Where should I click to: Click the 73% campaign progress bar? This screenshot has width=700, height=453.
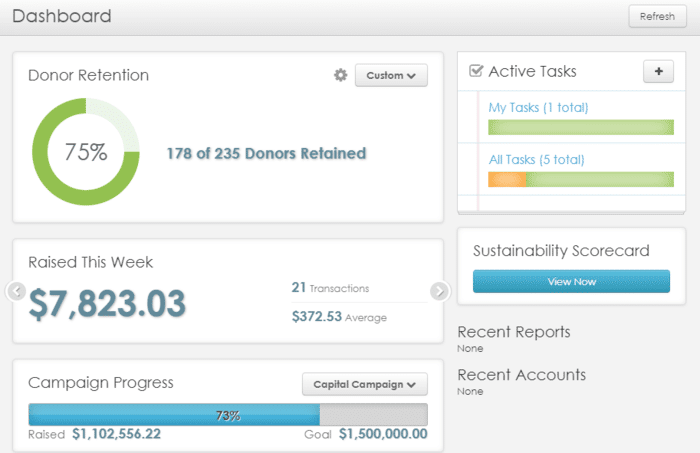228,415
